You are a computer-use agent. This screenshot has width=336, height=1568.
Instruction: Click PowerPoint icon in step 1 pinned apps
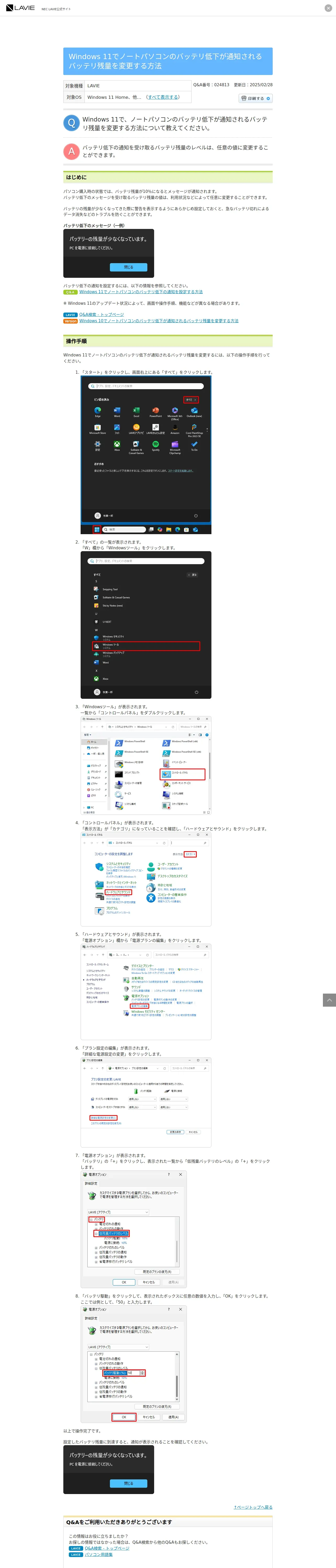(x=155, y=411)
